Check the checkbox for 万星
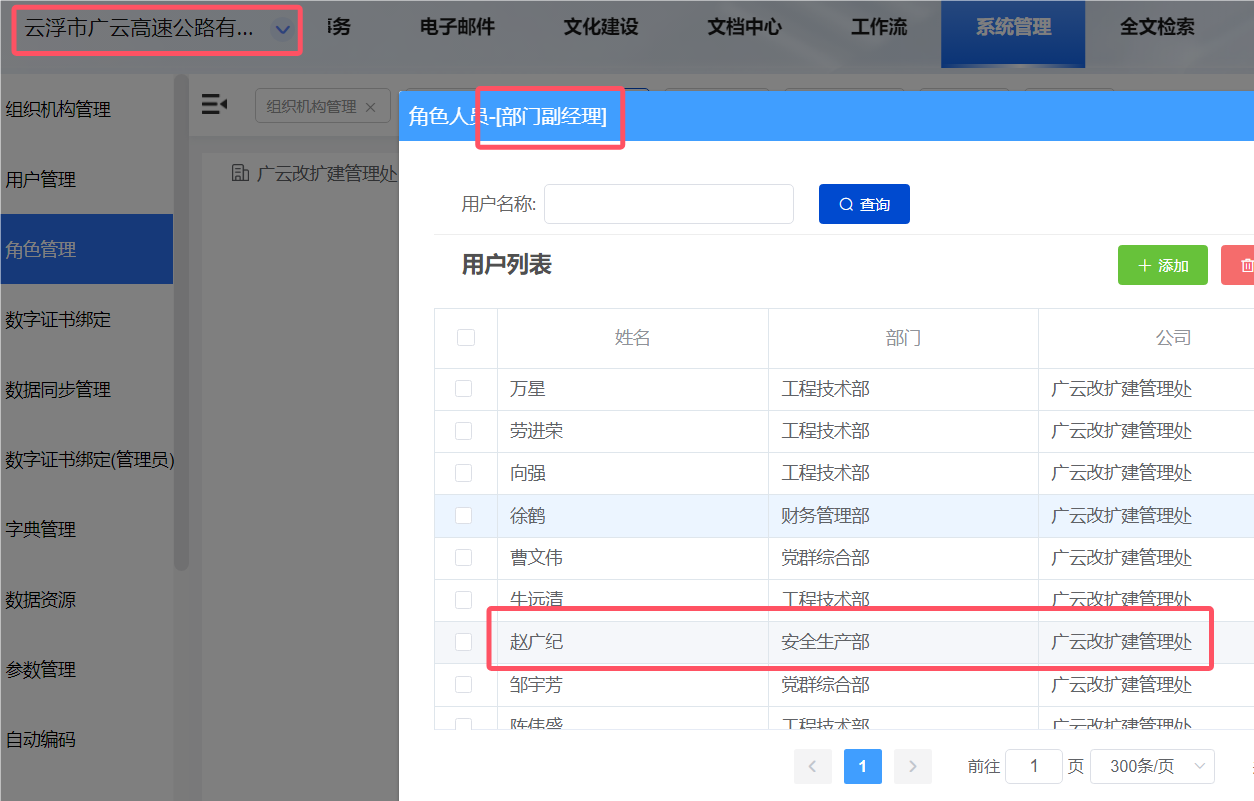1254x801 pixels. [x=463, y=388]
